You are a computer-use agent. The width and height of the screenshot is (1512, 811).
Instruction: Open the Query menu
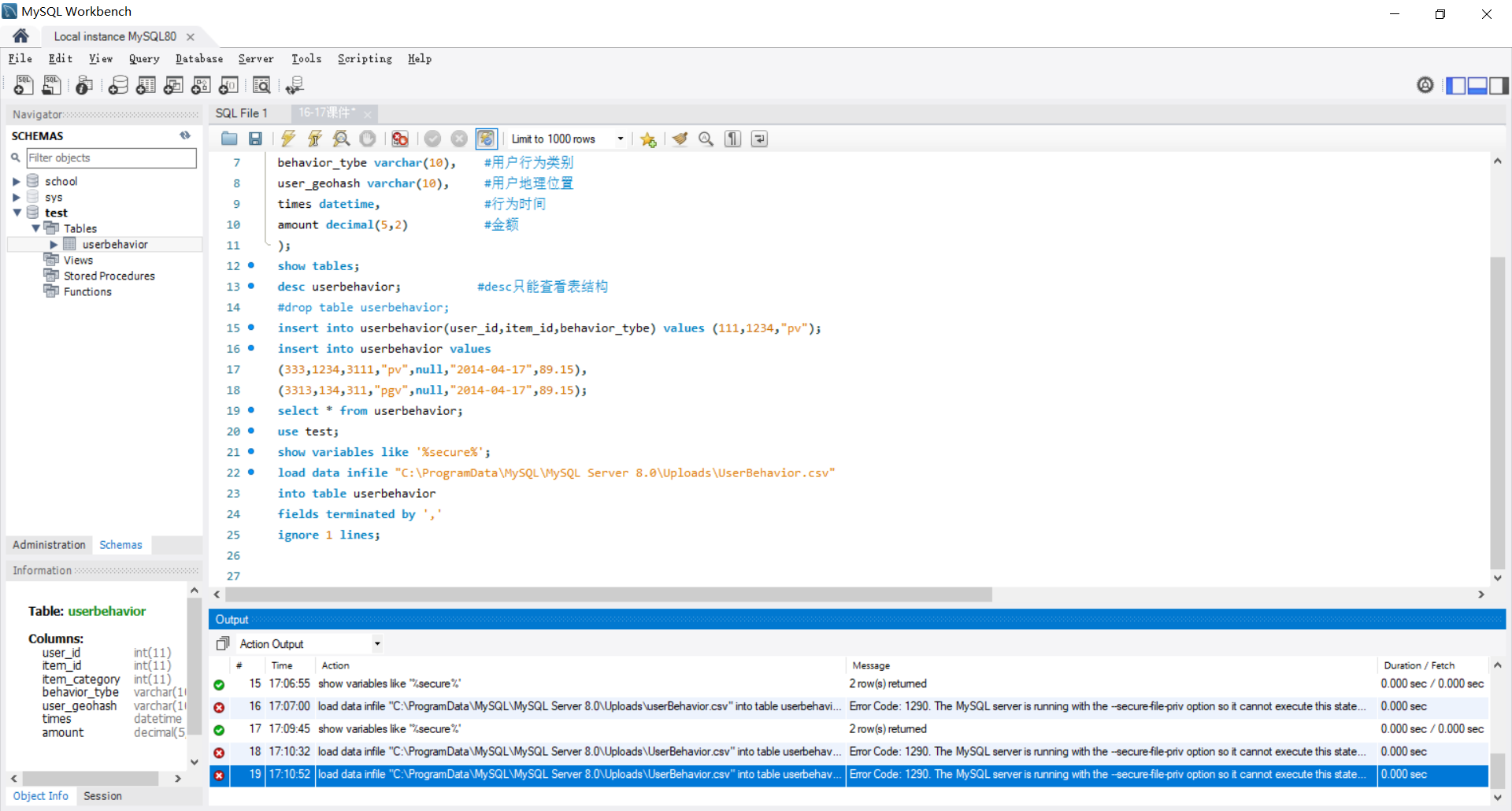[x=144, y=58]
